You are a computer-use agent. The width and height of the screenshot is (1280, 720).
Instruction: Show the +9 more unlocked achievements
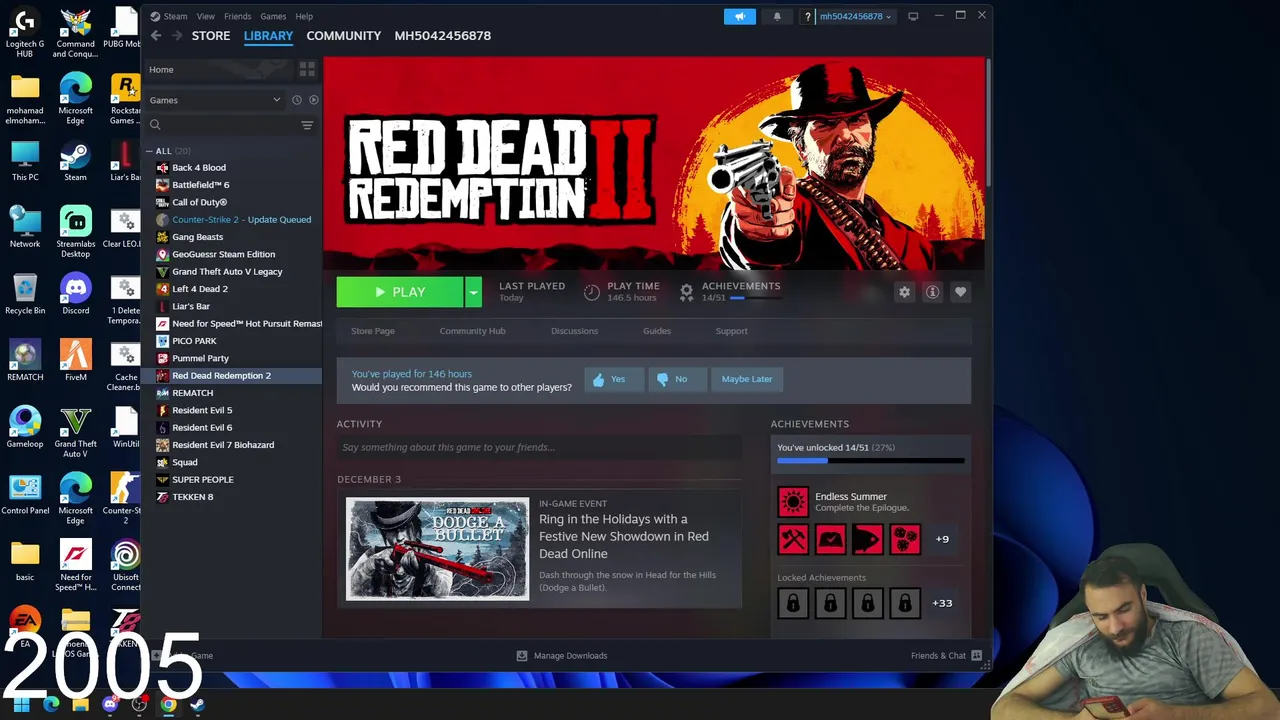[942, 539]
